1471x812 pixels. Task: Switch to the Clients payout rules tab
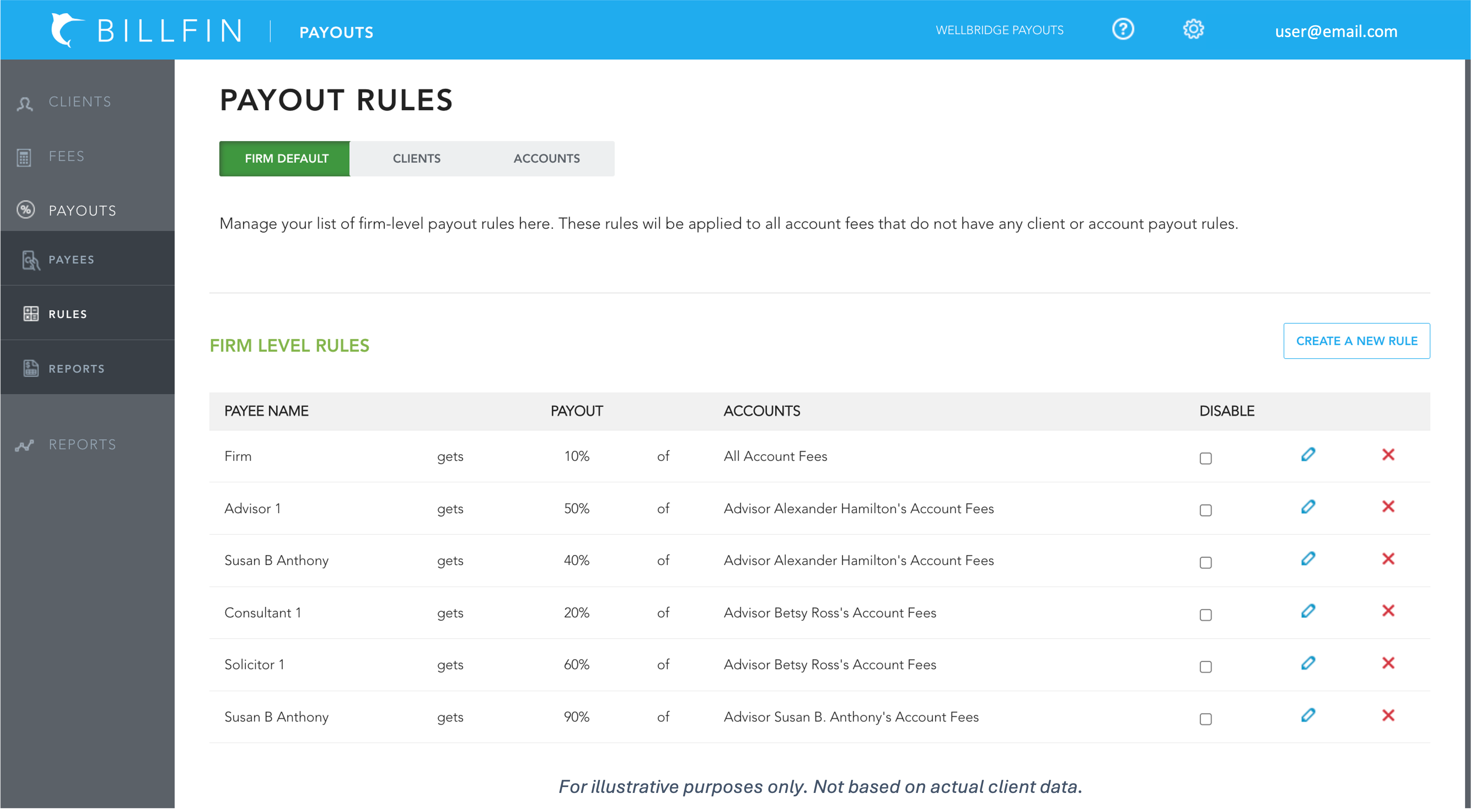click(x=416, y=158)
